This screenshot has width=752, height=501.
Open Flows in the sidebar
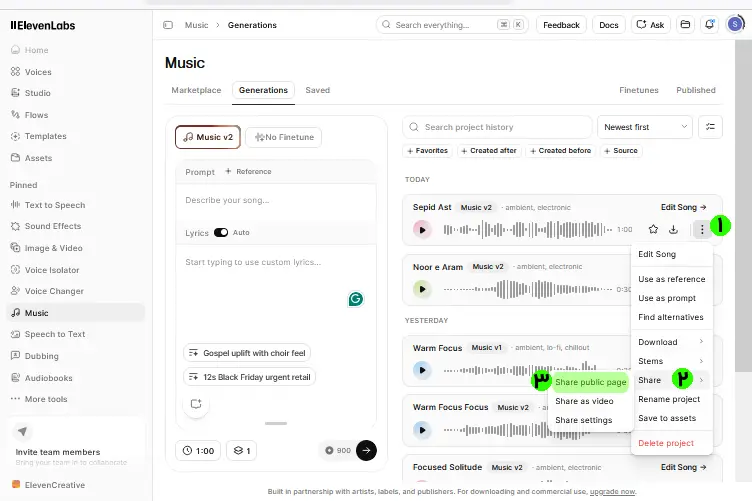[29, 115]
